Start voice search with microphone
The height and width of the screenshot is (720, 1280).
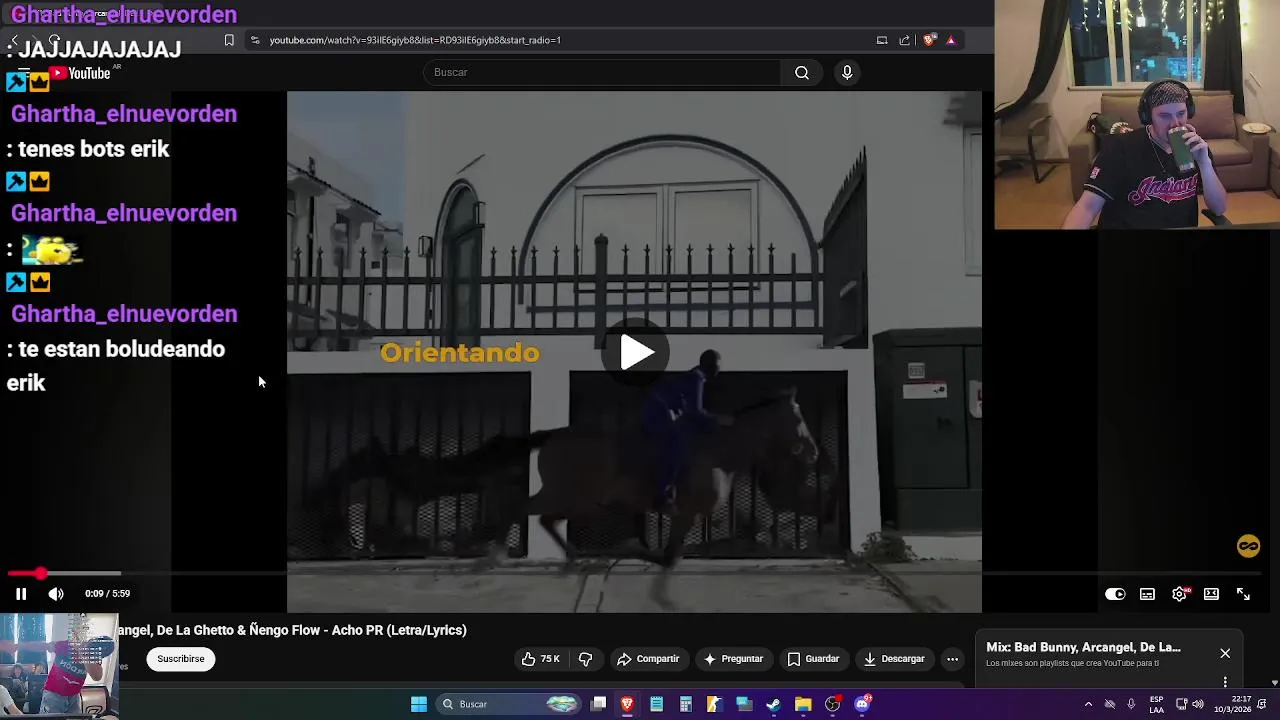[x=847, y=72]
